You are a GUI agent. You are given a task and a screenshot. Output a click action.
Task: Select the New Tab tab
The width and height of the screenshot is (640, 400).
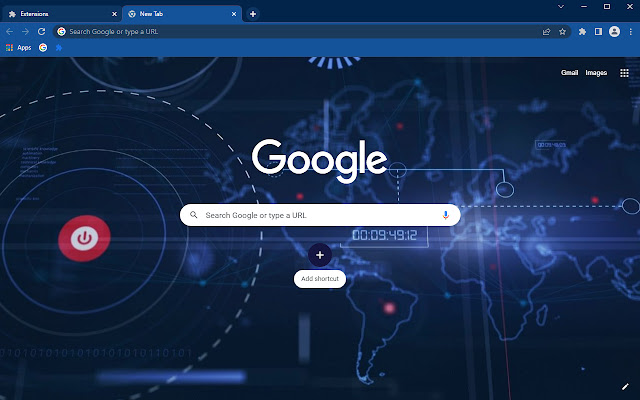click(182, 14)
